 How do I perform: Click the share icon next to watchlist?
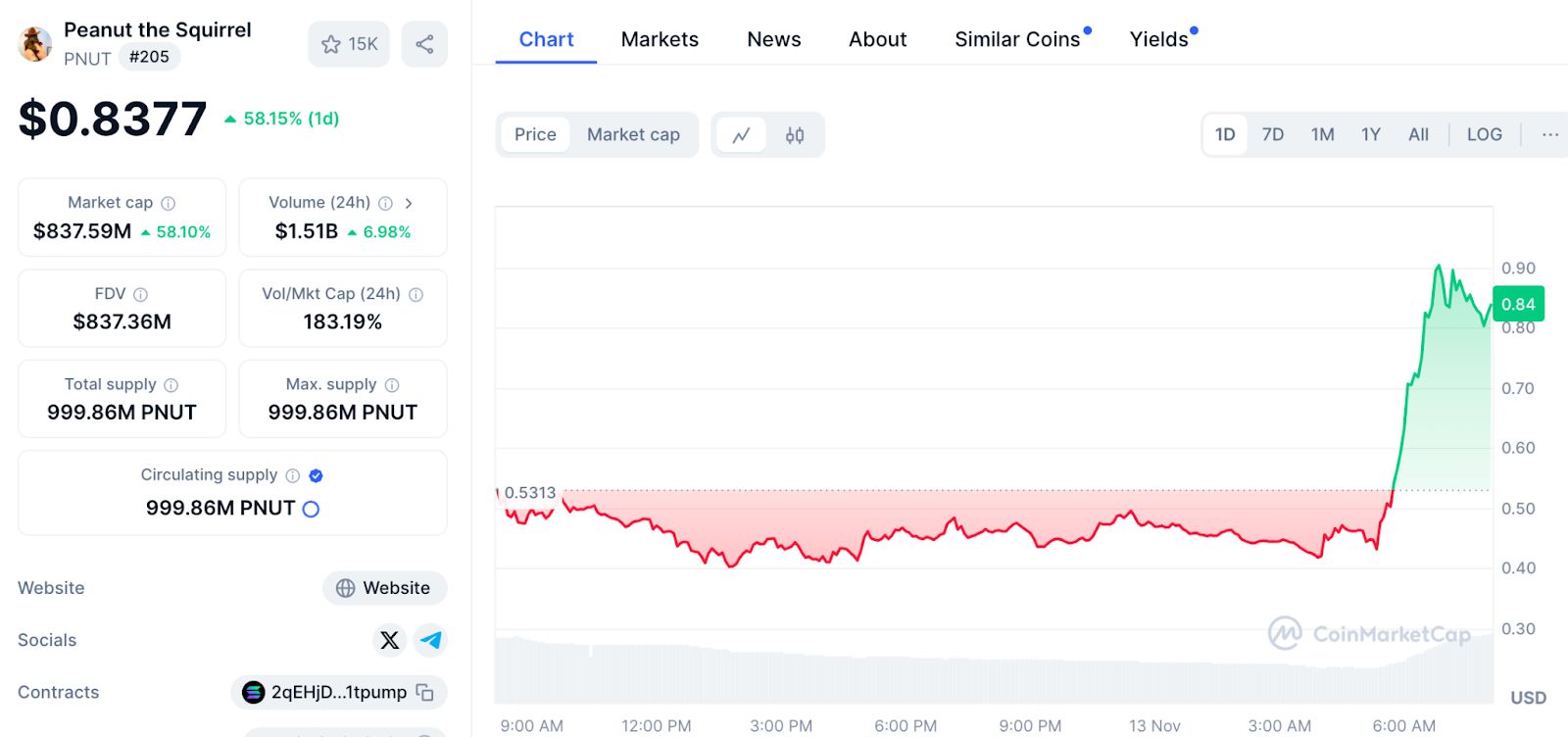coord(424,44)
